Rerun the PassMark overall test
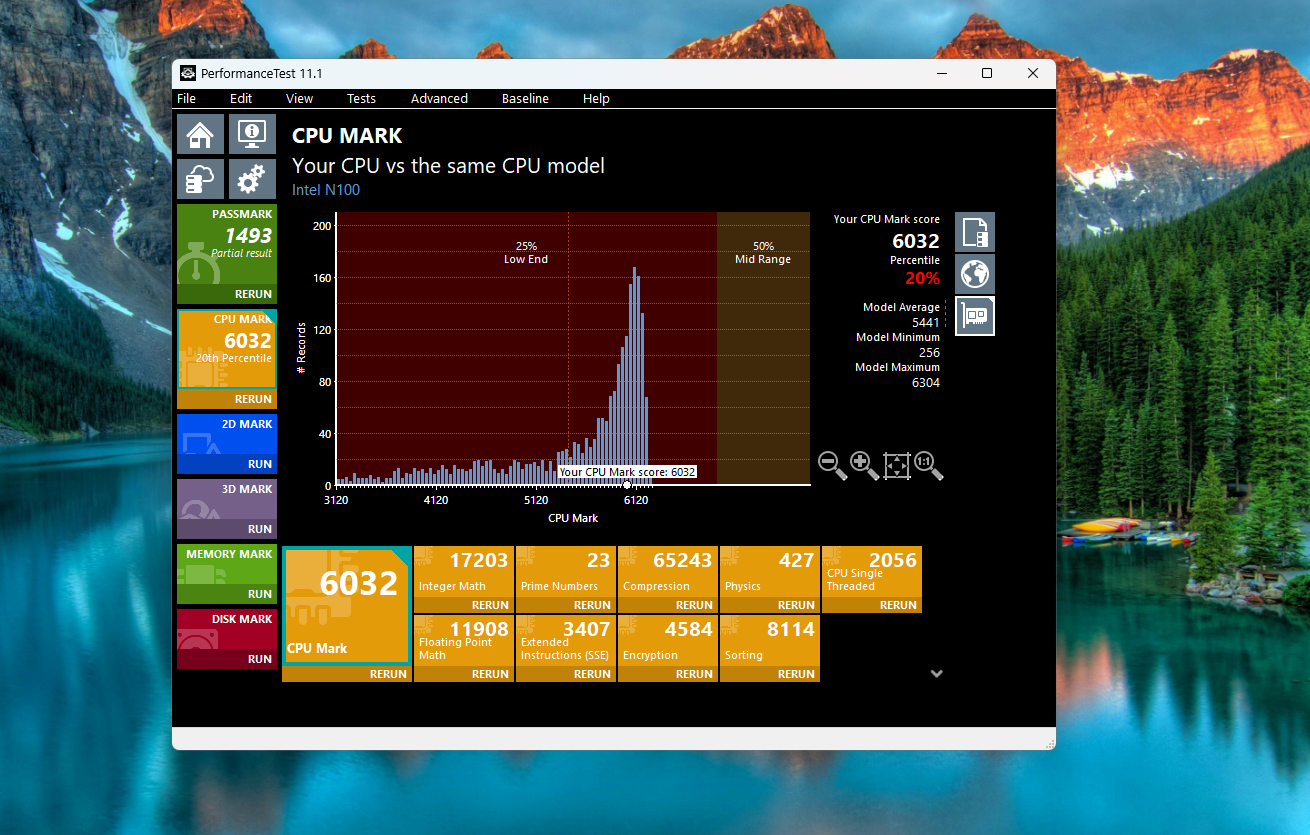 253,294
